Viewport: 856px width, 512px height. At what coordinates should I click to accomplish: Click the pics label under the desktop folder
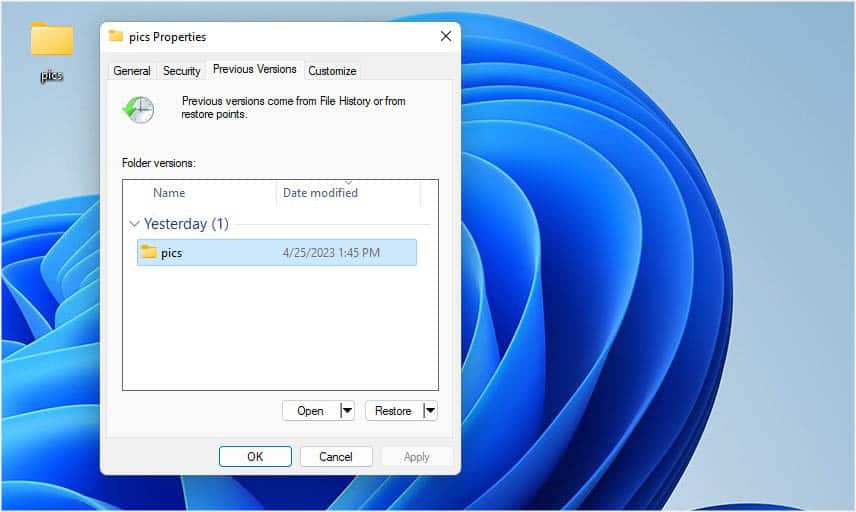coord(51,75)
